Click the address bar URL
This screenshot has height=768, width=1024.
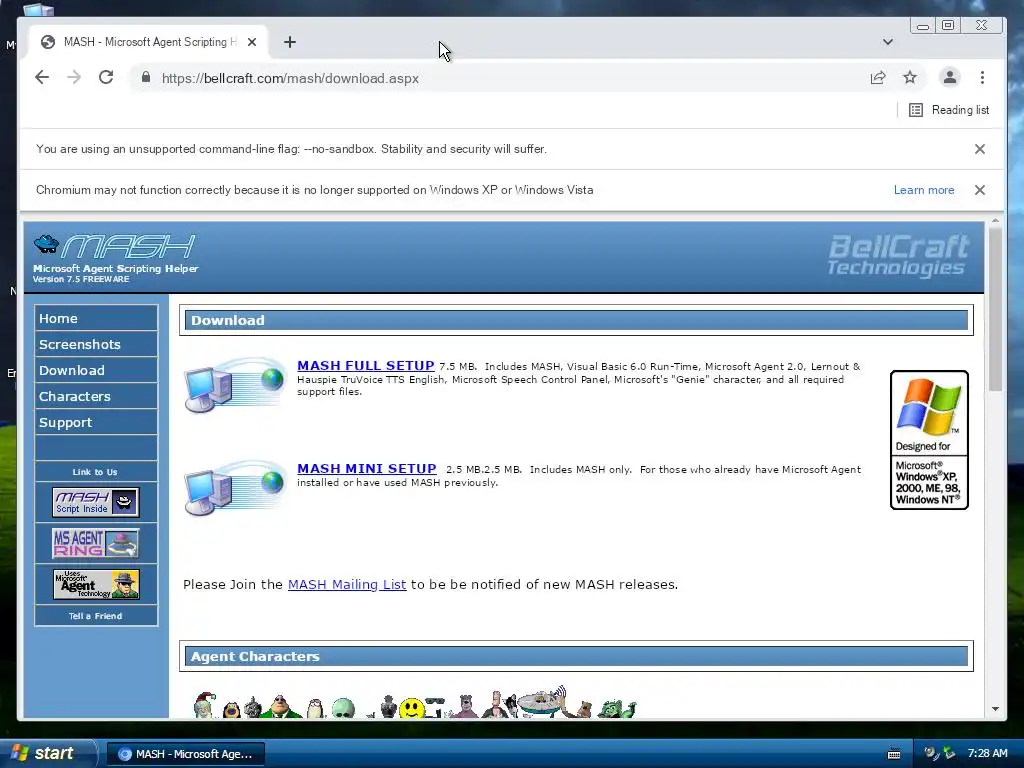290,78
